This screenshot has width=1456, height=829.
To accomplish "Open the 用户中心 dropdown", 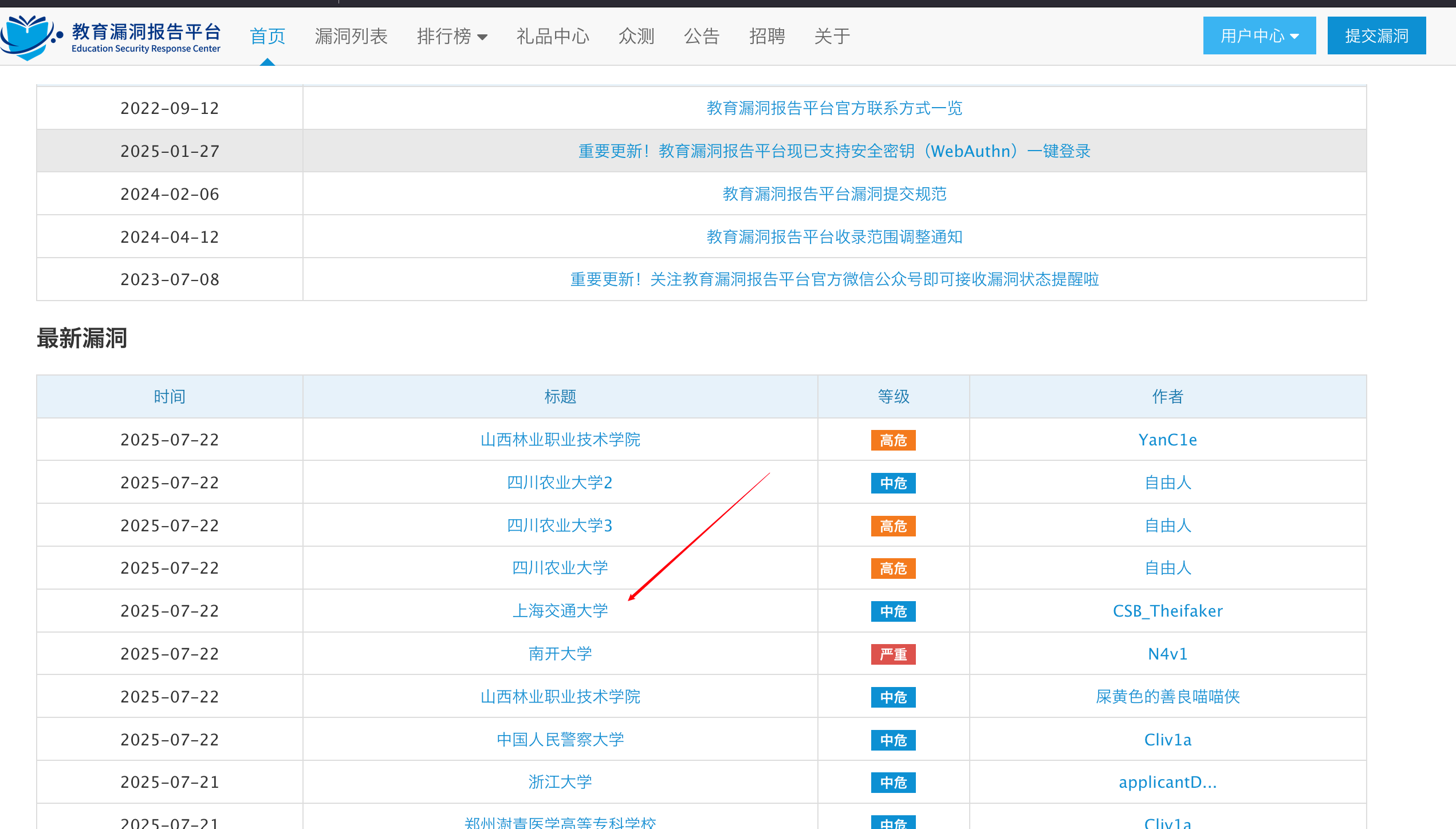I will tap(1259, 36).
